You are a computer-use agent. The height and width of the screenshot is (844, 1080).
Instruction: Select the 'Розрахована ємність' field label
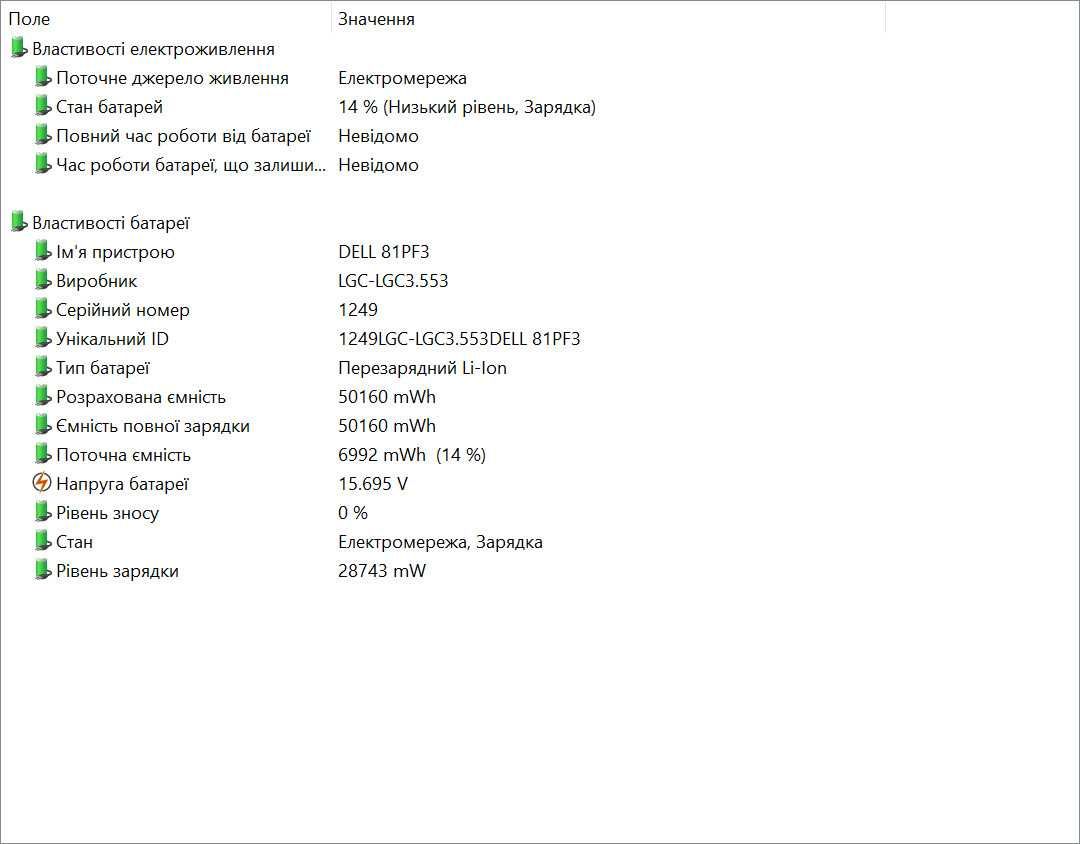pos(141,396)
